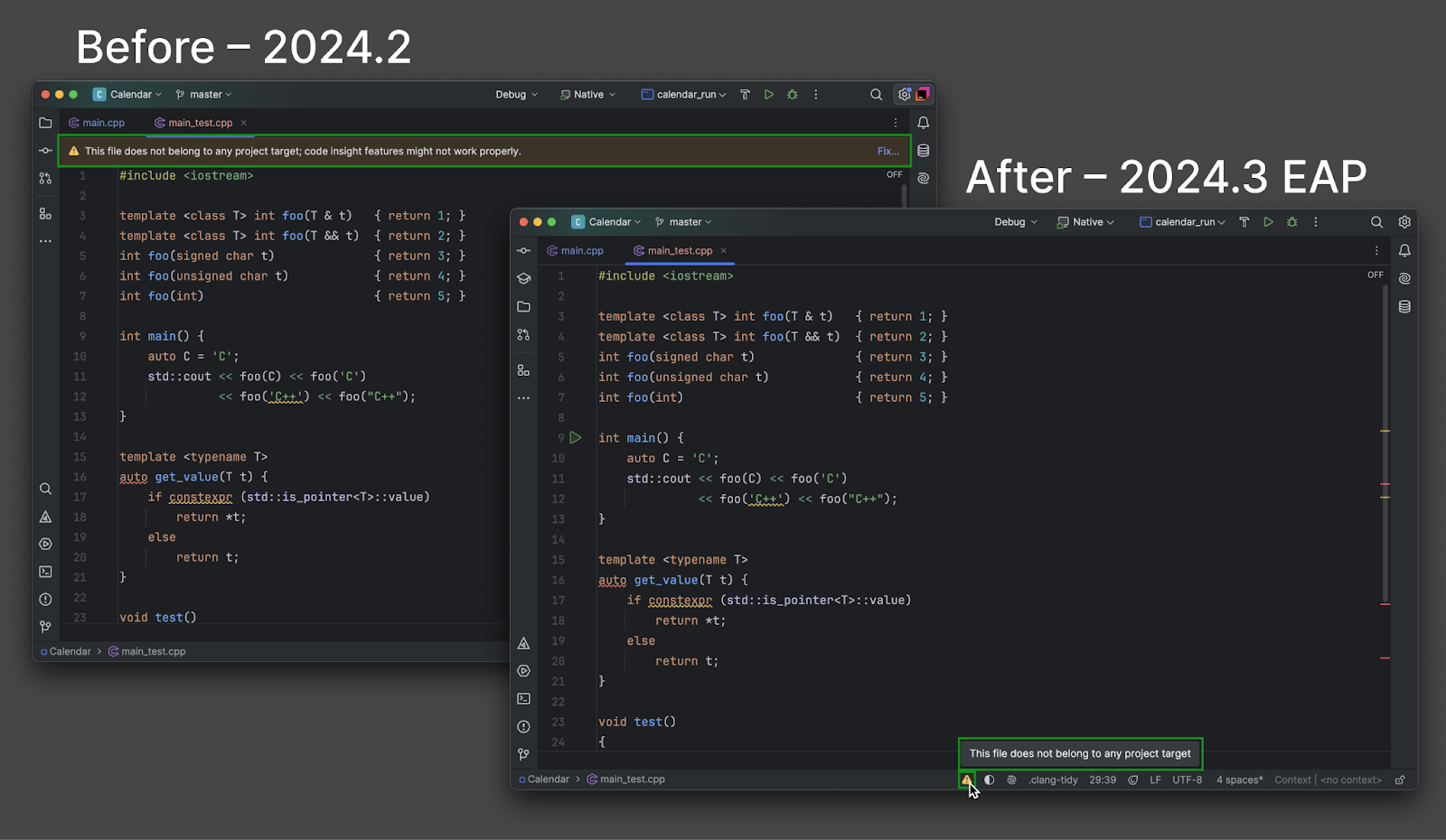Open calendar_run configuration dropdown in Before window

pos(684,94)
